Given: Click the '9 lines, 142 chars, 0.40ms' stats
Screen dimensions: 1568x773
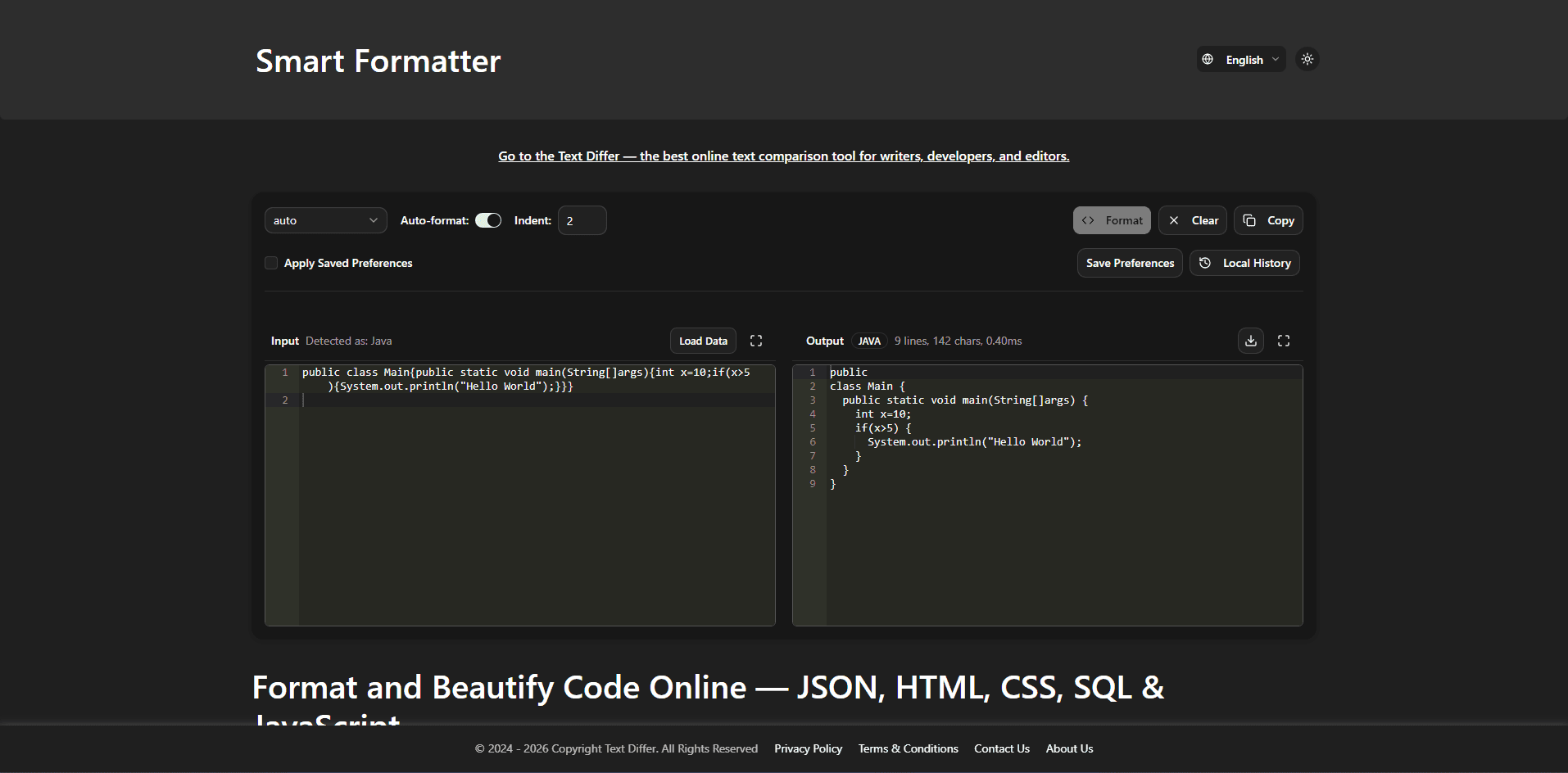Looking at the screenshot, I should 958,341.
